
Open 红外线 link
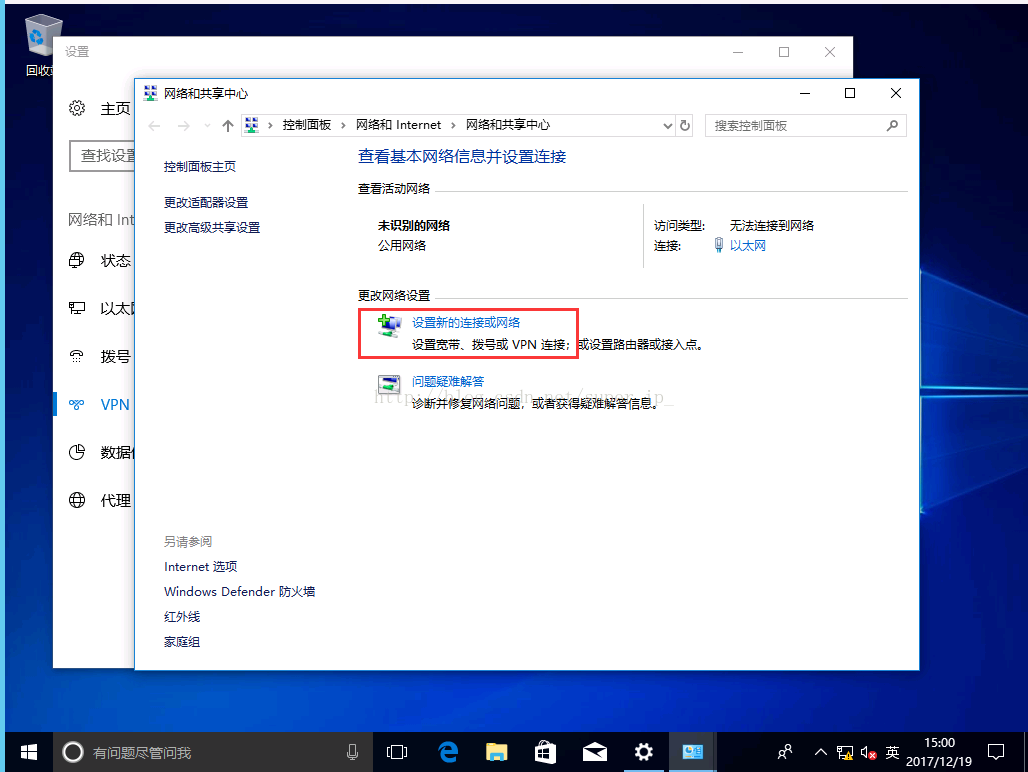(182, 617)
